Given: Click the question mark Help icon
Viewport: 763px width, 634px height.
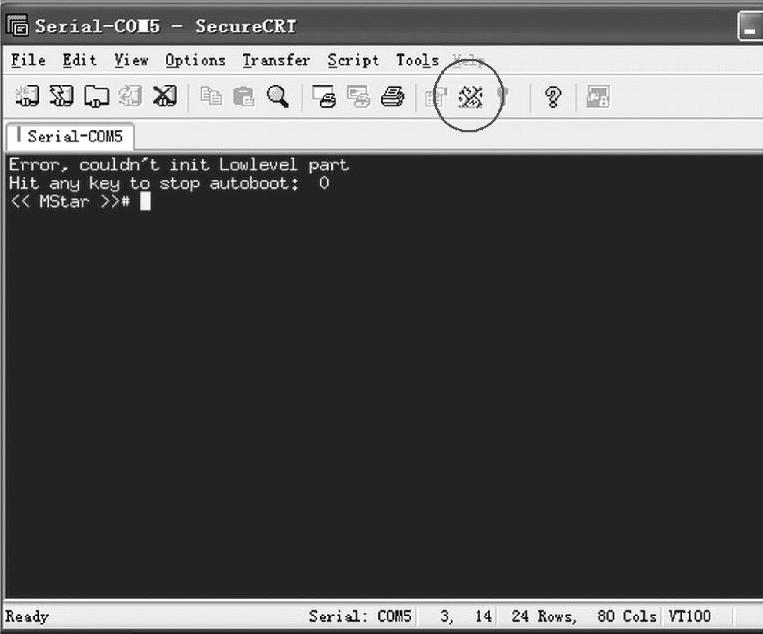Looking at the screenshot, I should pos(553,97).
